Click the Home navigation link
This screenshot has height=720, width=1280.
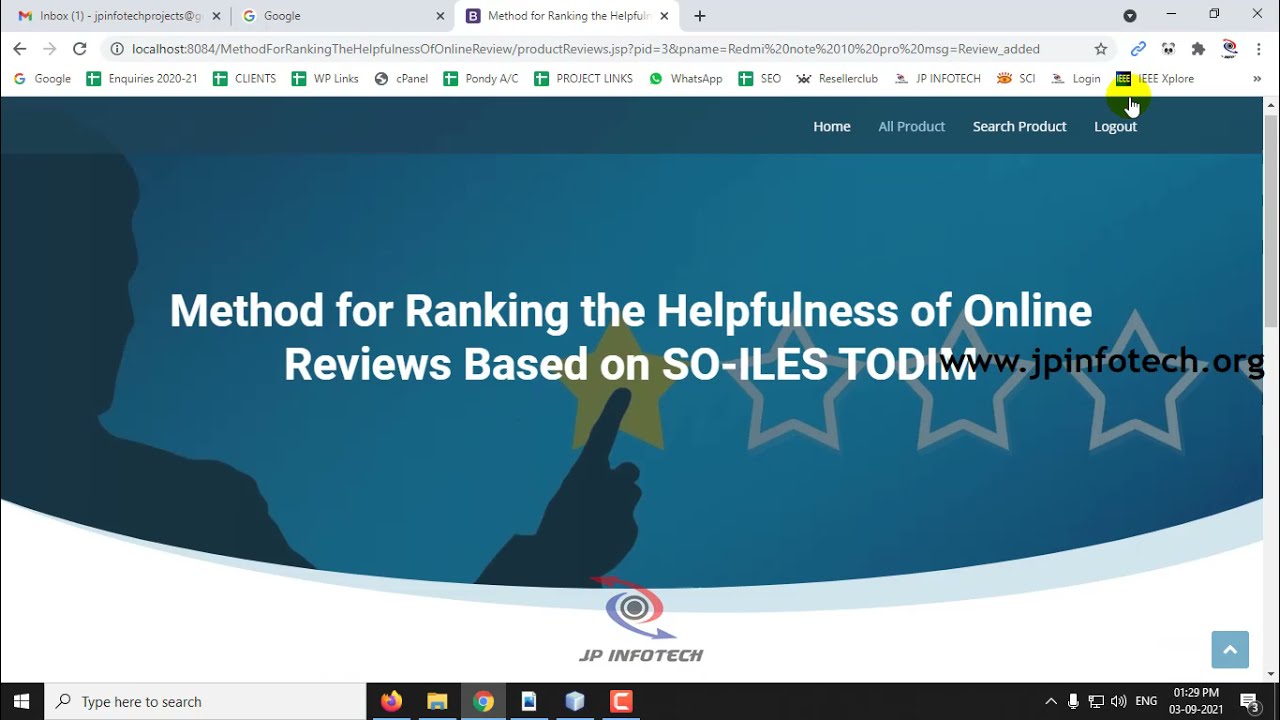(x=832, y=126)
